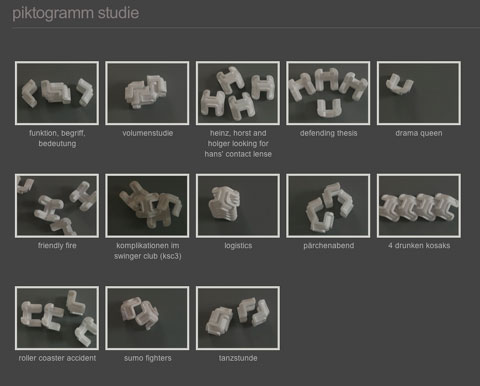Click the 'heinz, horst and holger' thumbnail

[x=238, y=93]
